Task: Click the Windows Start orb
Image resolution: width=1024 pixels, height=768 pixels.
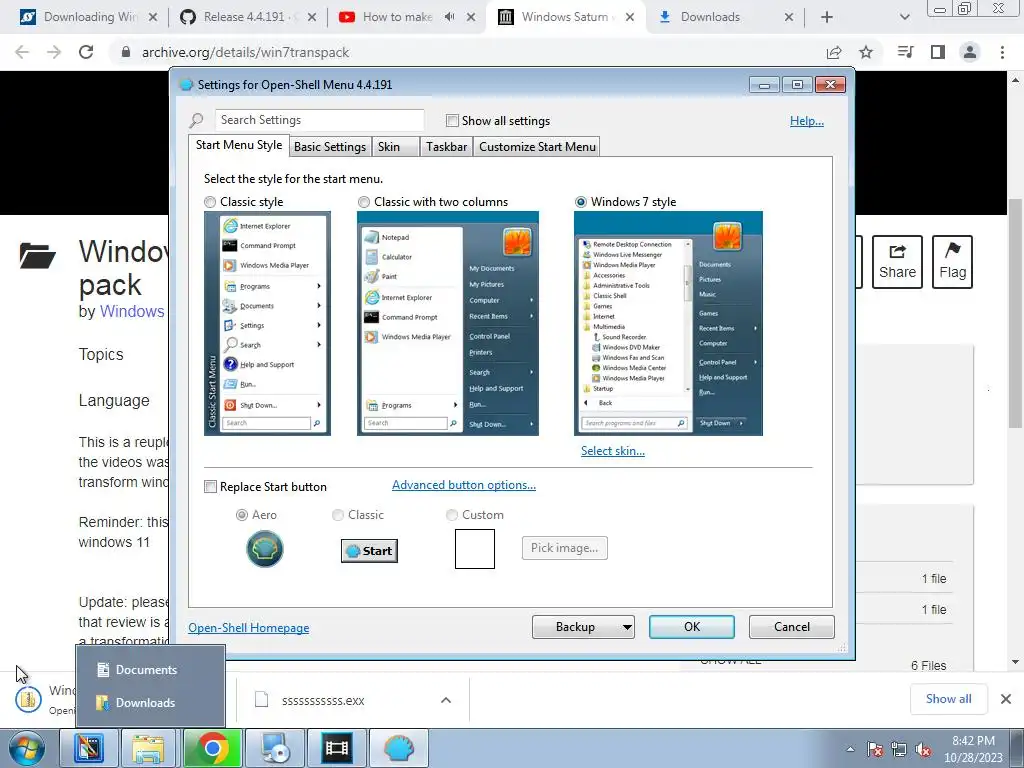Action: (x=26, y=748)
